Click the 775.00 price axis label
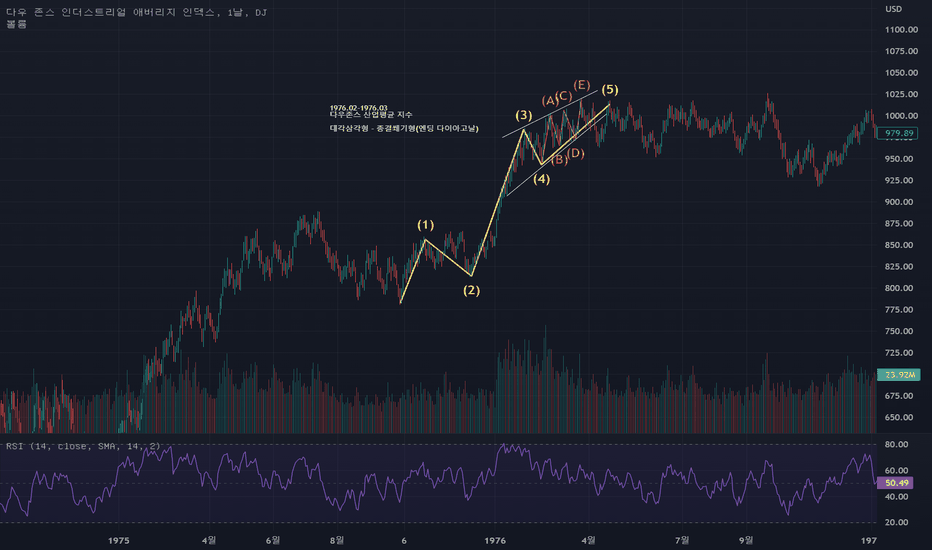This screenshot has height=550, width=932. coord(899,310)
